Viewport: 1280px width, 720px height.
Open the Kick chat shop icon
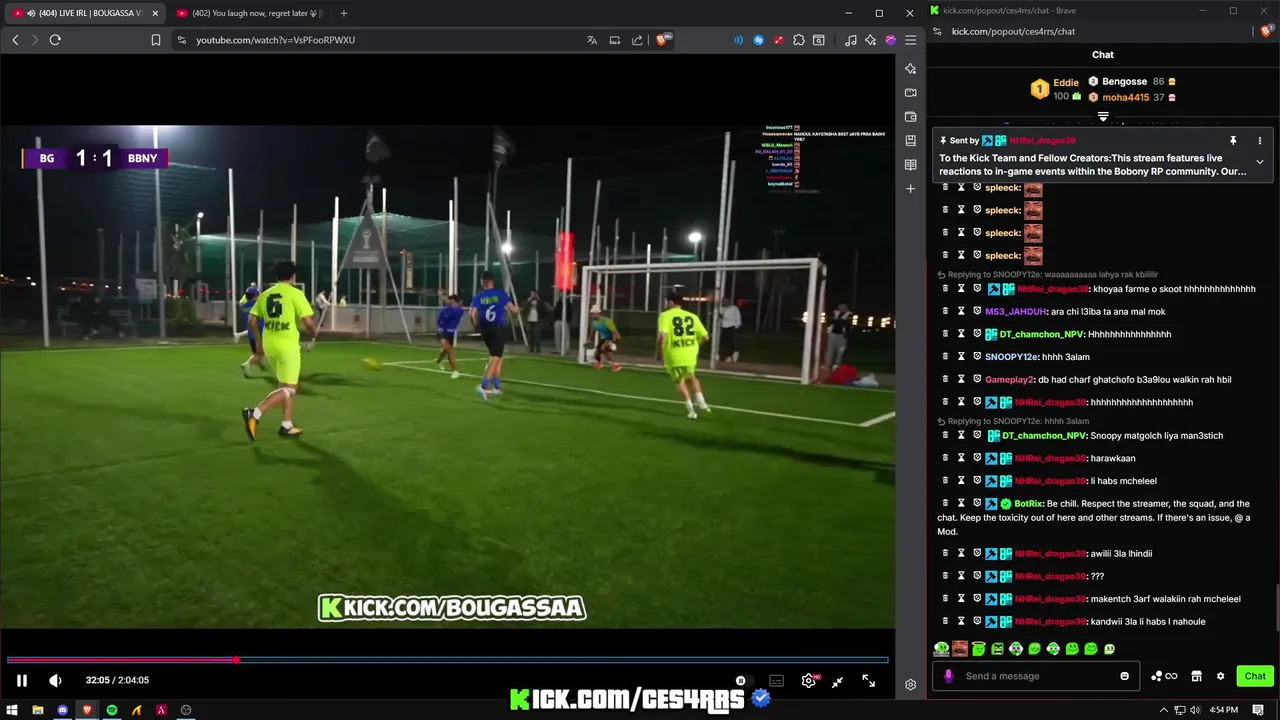click(1196, 676)
